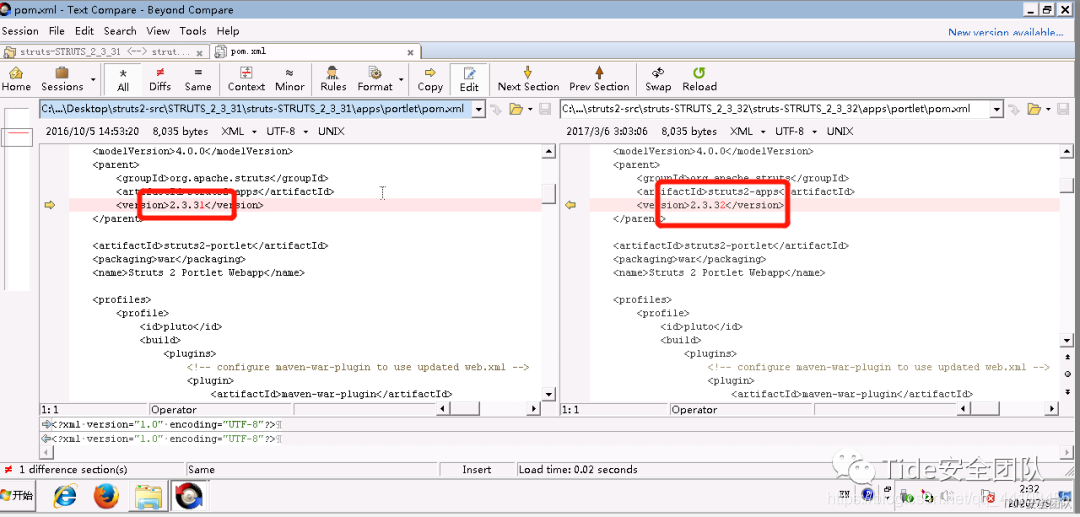Swap the left and right sides
The width and height of the screenshot is (1080, 517).
click(x=658, y=79)
